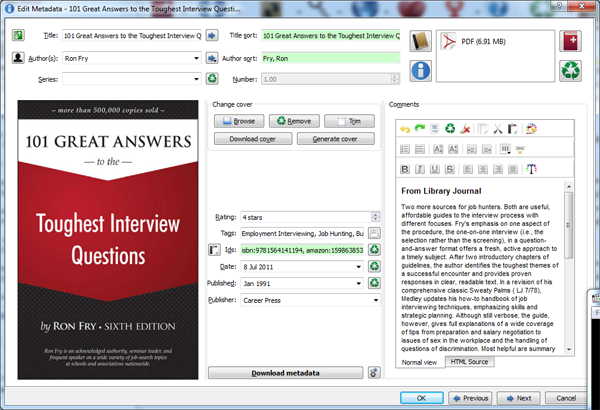Pick comment text foreground color

tap(531, 169)
